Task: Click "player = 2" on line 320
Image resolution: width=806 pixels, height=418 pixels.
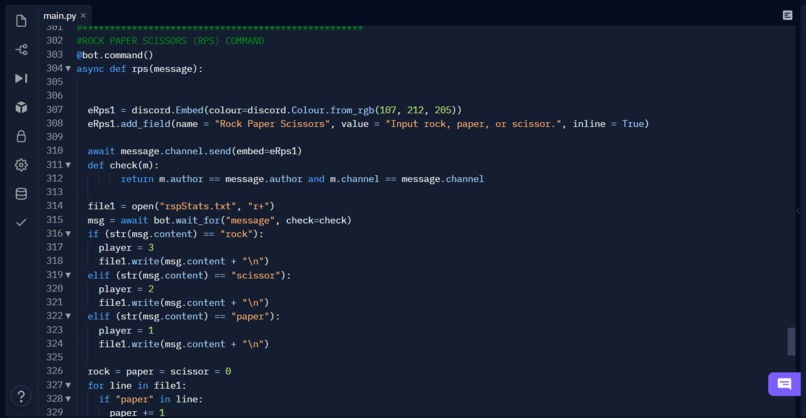Action: (x=126, y=289)
